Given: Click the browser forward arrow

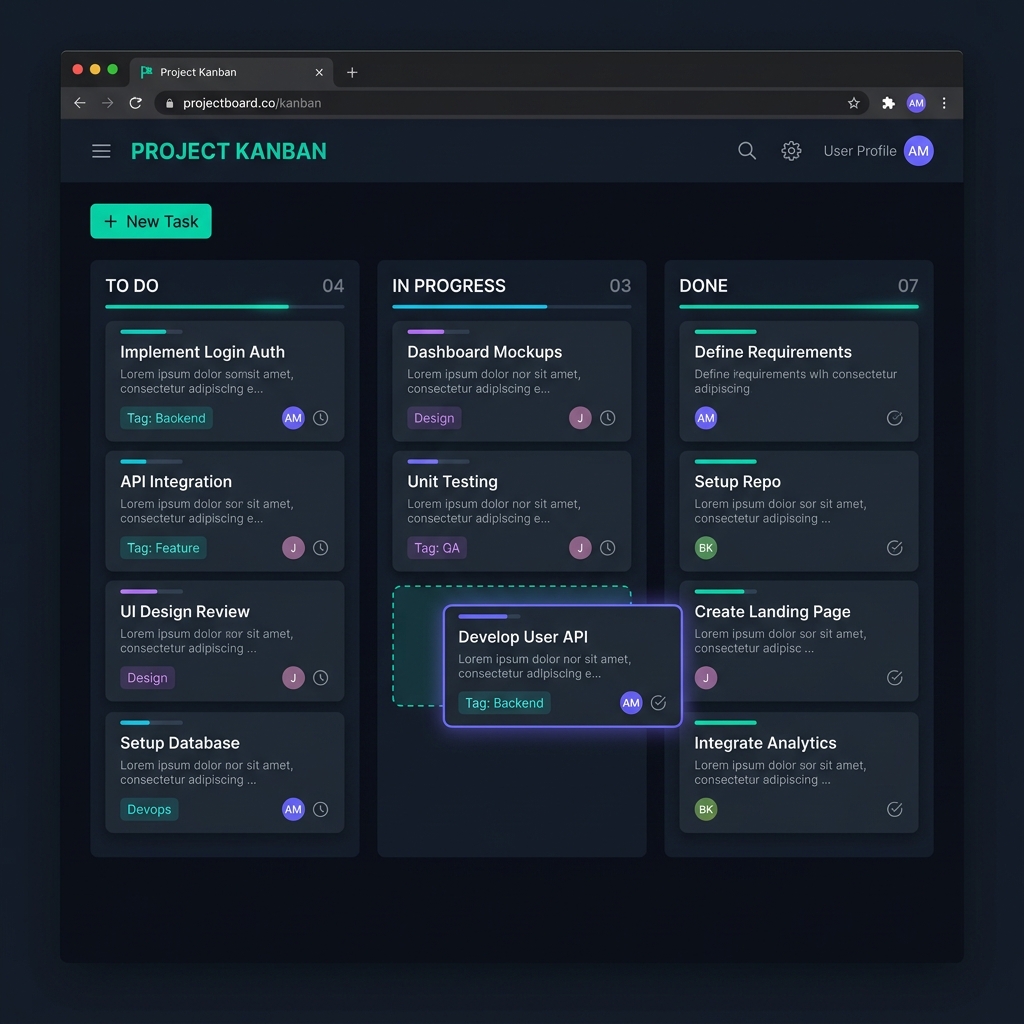Looking at the screenshot, I should [x=108, y=103].
